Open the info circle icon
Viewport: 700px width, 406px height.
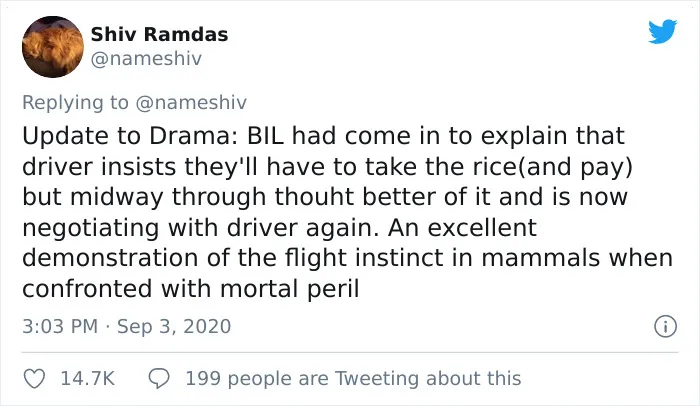pyautogui.click(x=665, y=326)
